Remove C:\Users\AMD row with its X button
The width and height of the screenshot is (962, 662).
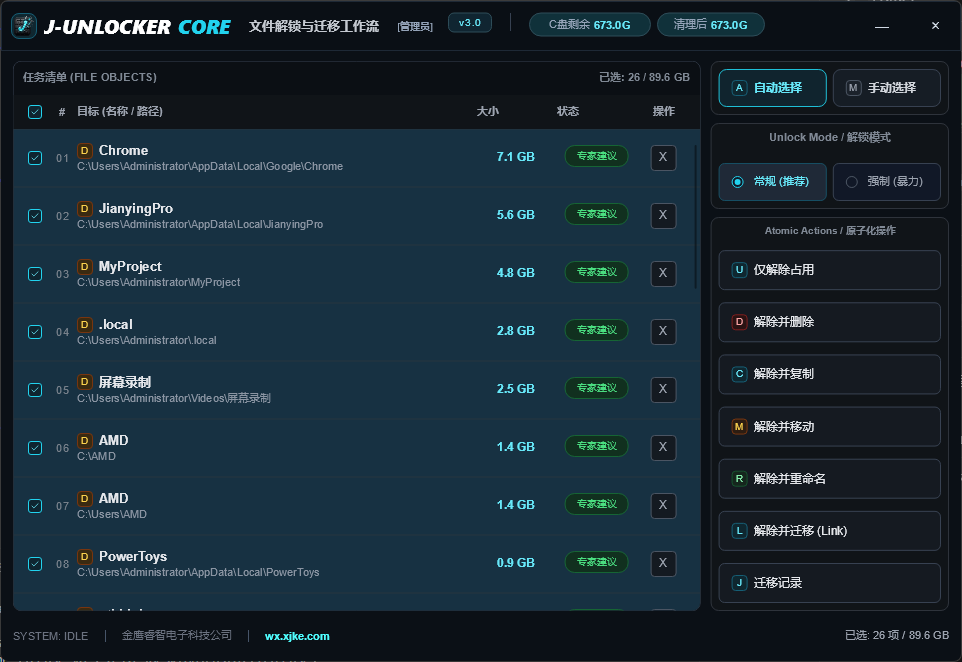coord(663,505)
